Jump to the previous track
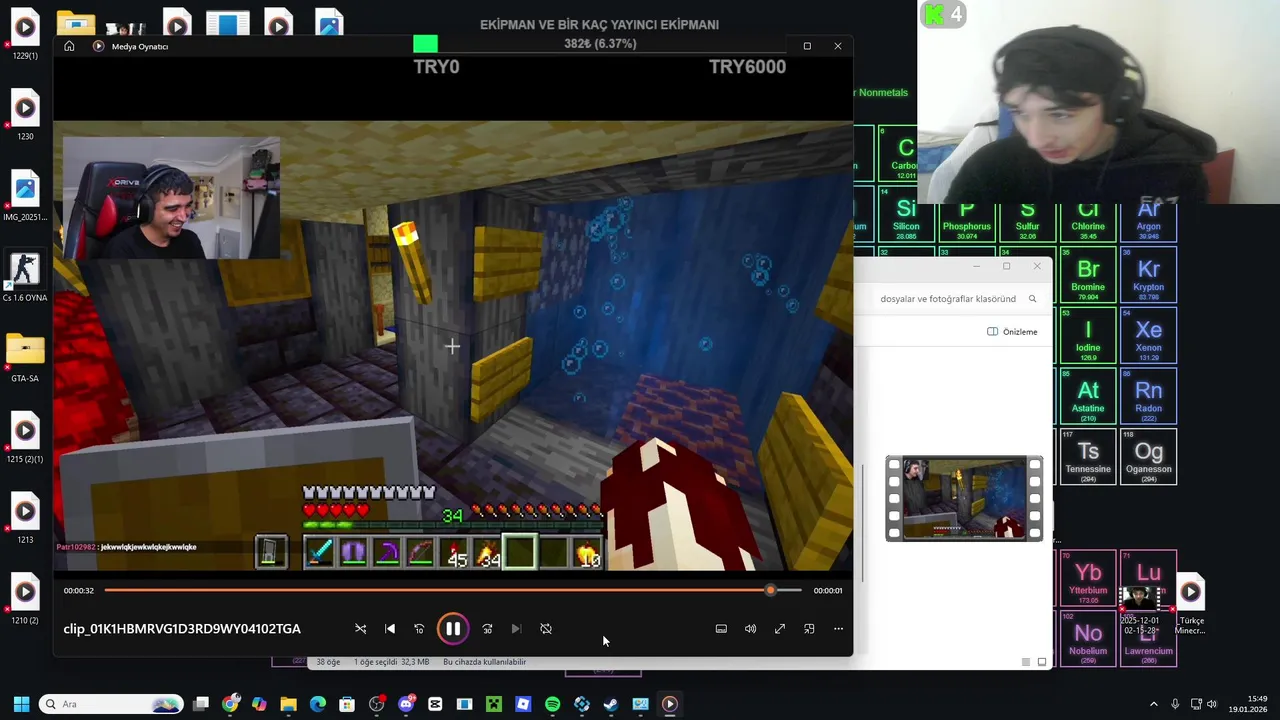Image resolution: width=1280 pixels, height=720 pixels. pos(390,629)
